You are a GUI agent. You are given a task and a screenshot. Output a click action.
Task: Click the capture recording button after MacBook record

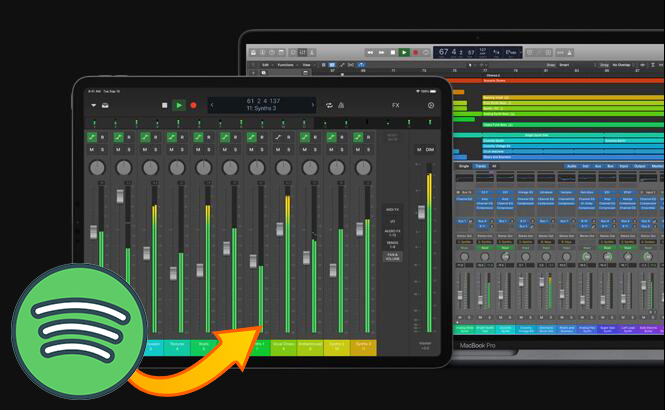[x=426, y=53]
